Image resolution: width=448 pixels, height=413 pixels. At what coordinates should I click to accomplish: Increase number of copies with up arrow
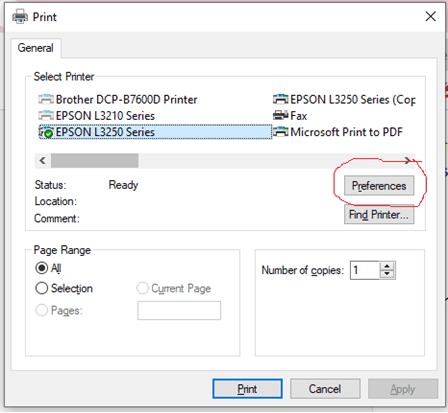pos(387,266)
